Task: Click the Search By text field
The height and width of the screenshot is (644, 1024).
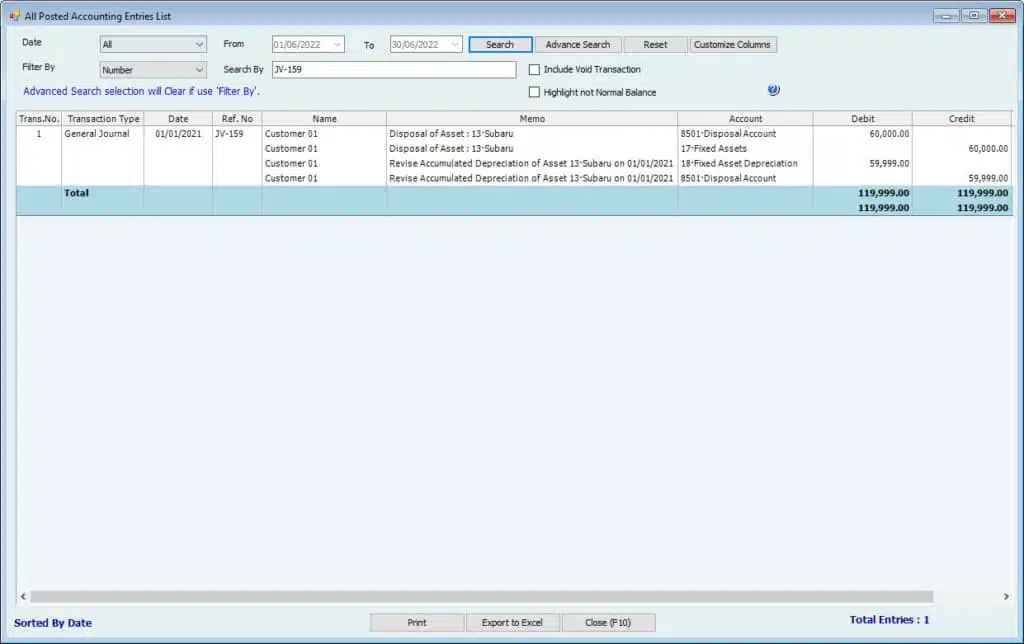Action: tap(393, 70)
